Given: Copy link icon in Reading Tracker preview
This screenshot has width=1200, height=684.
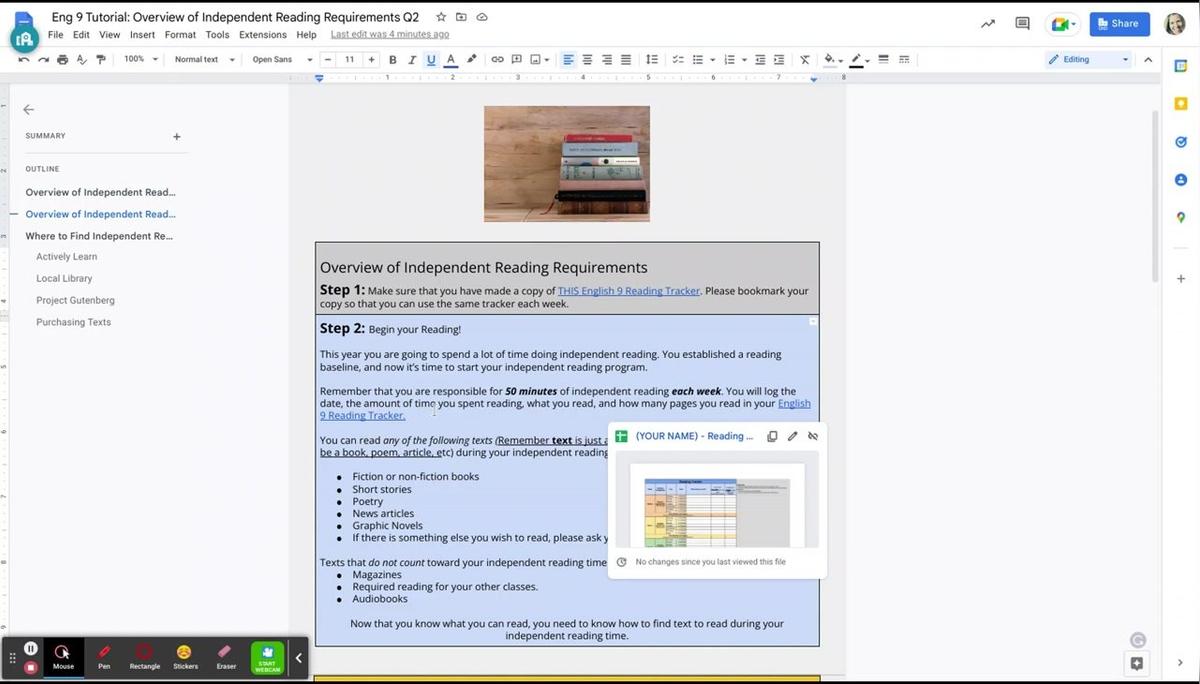Looking at the screenshot, I should click(772, 436).
